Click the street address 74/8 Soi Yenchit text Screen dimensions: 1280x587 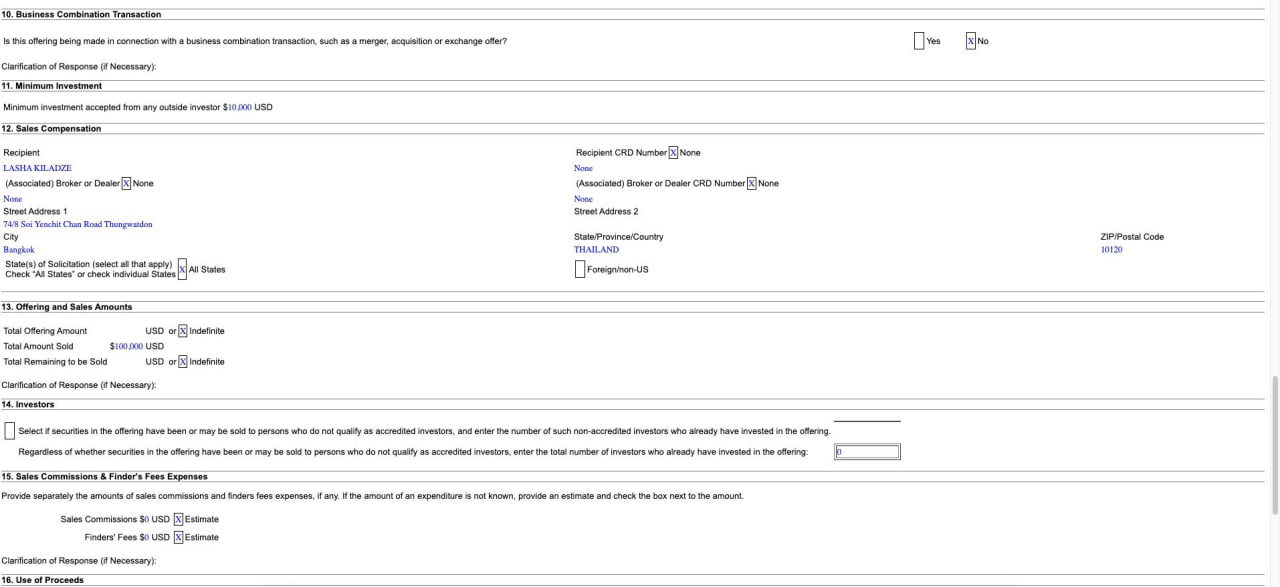(x=78, y=225)
